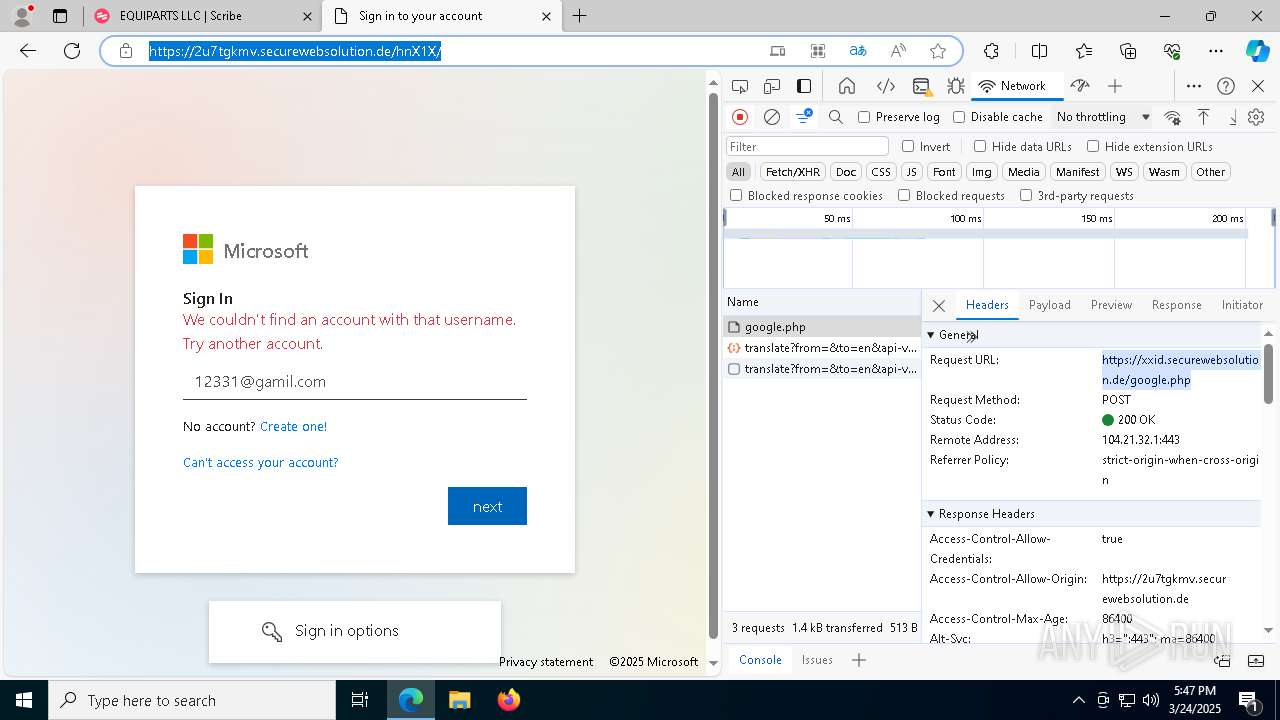The image size is (1280, 720).
Task: Select google.php request row
Action: tap(822, 327)
